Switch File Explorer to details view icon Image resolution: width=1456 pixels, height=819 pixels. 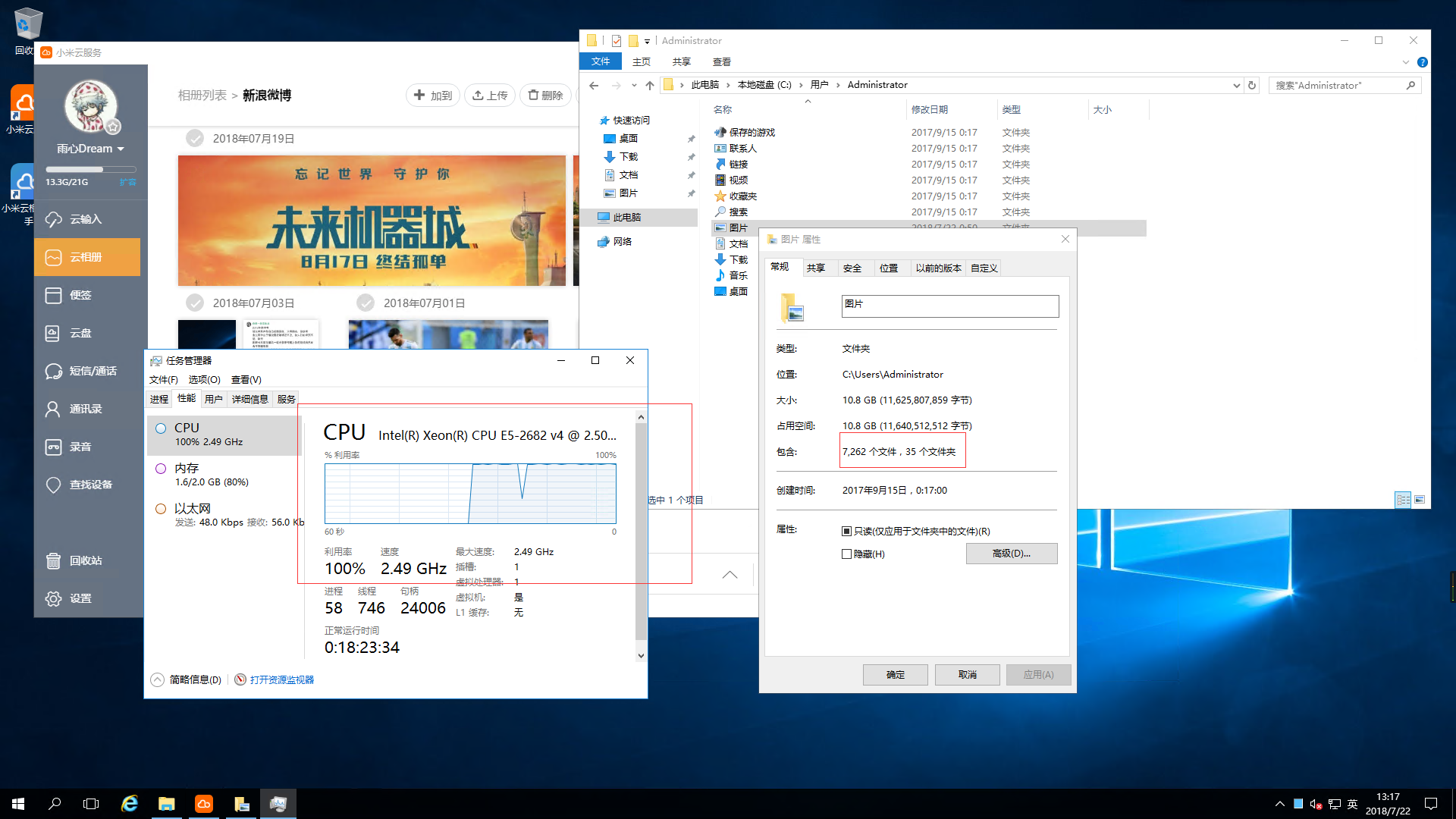click(1403, 499)
